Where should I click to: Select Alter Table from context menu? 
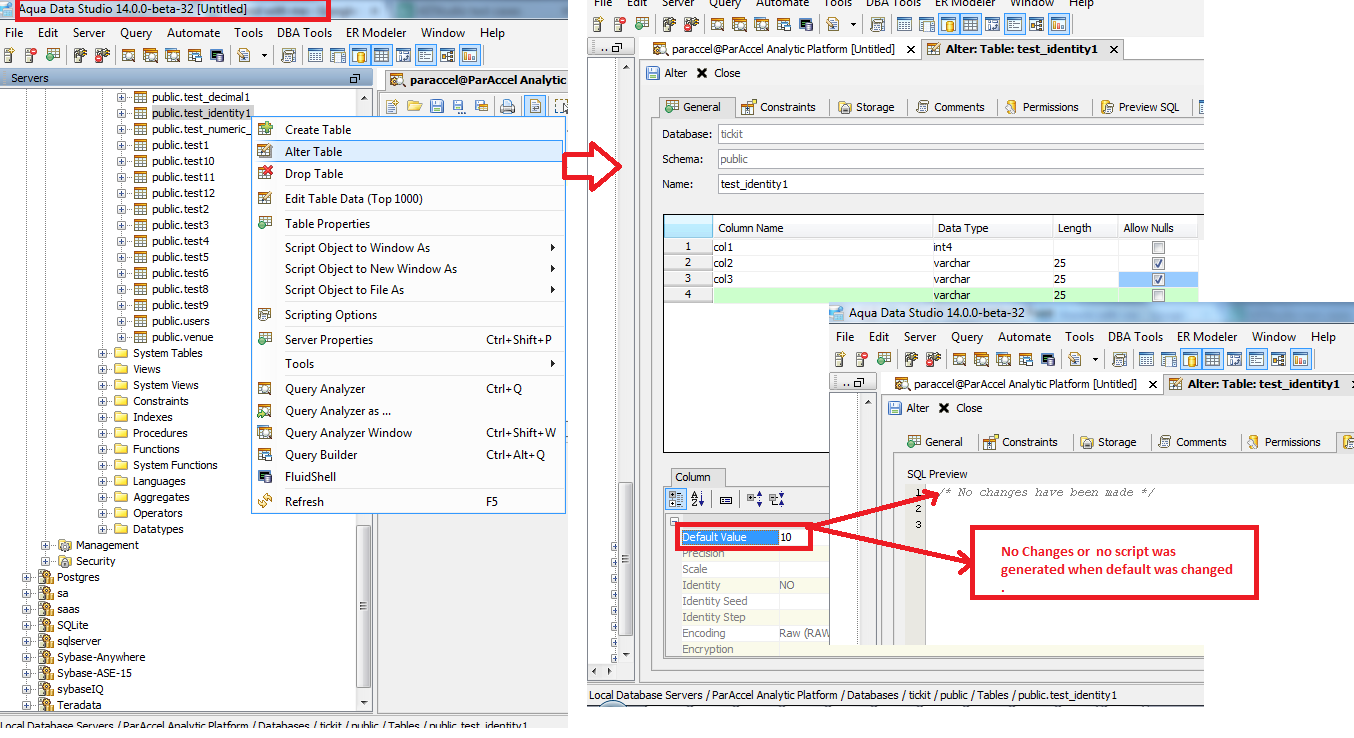(x=408, y=151)
